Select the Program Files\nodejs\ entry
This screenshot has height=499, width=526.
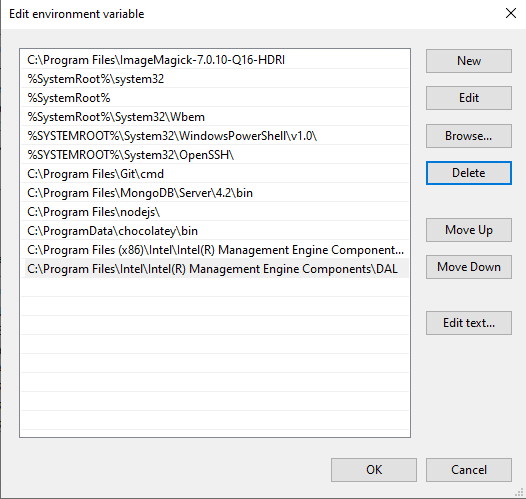[215, 212]
